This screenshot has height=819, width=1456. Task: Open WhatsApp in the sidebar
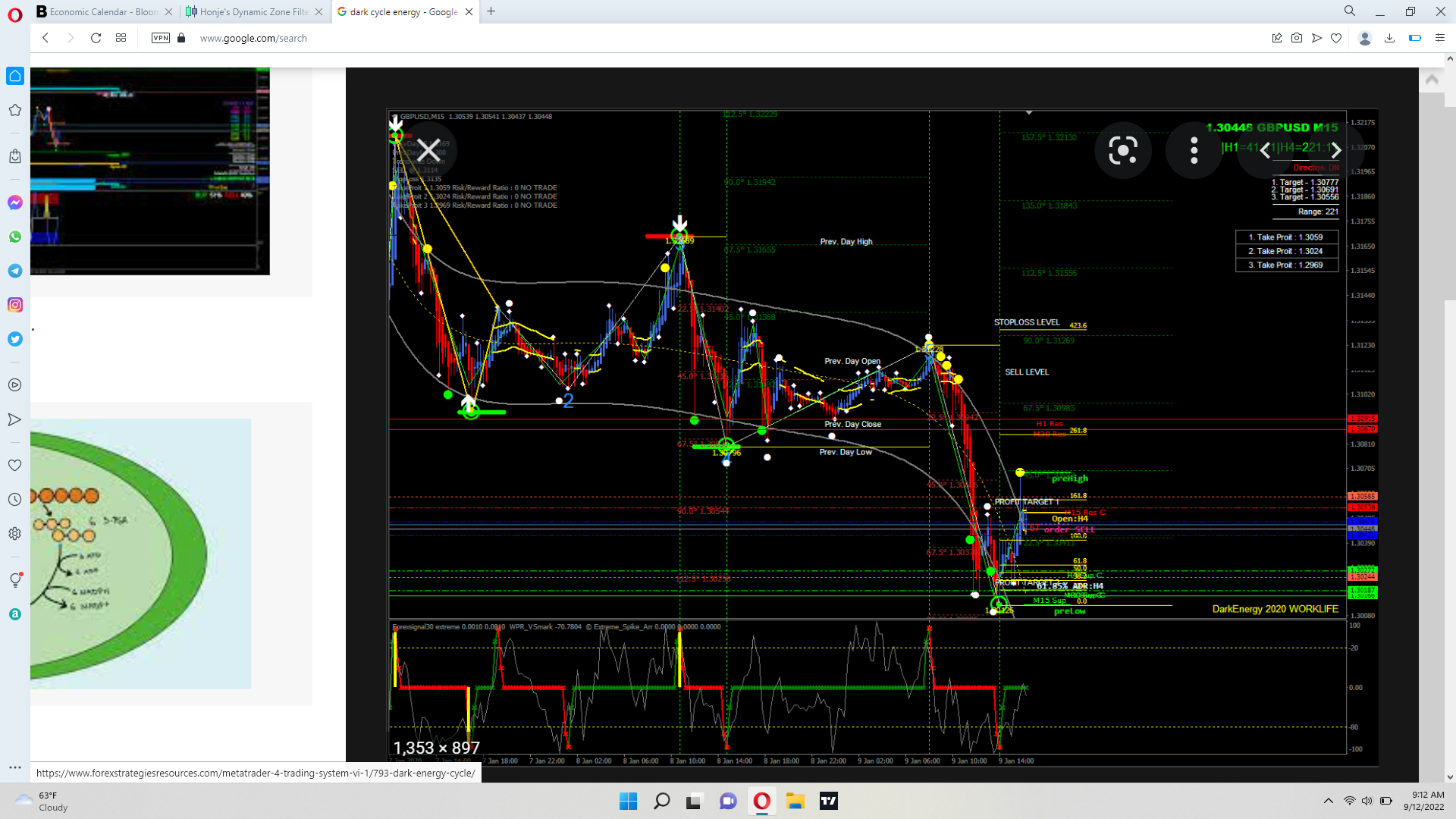pos(15,237)
